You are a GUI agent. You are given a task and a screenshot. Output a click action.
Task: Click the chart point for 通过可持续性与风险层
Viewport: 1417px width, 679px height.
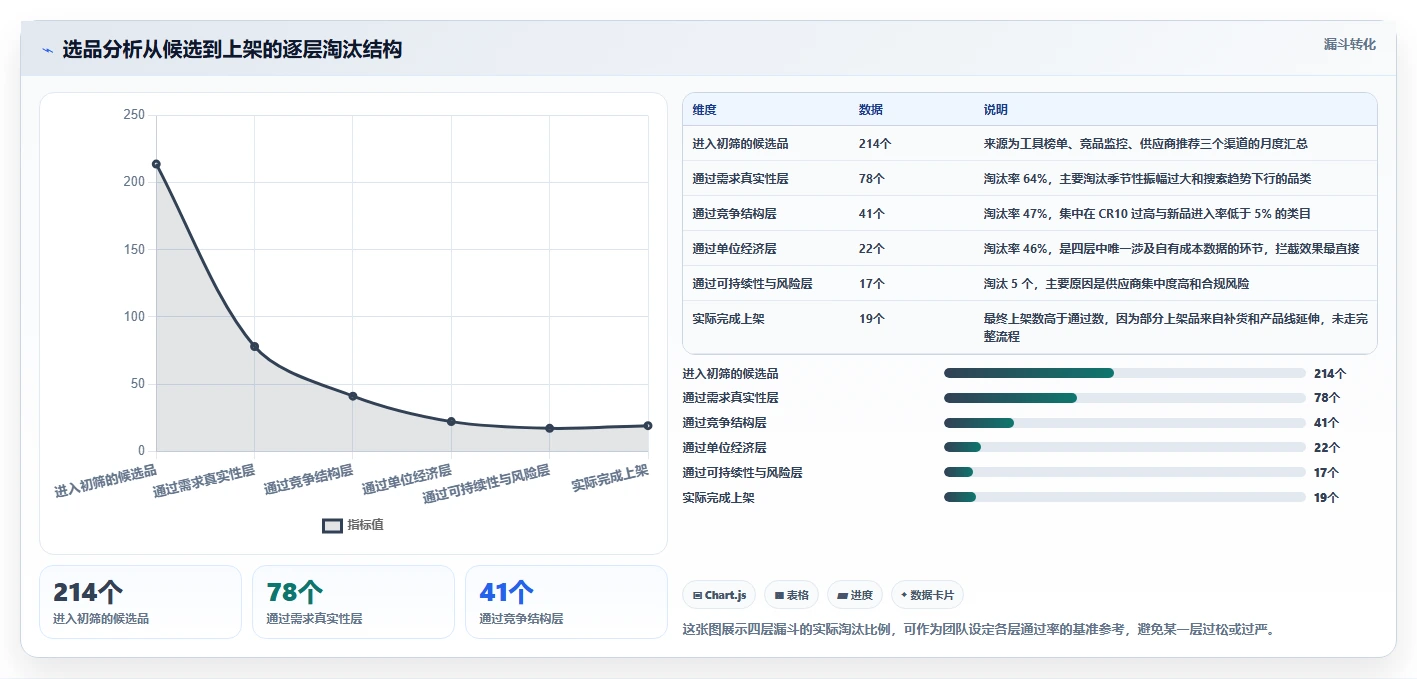tap(549, 428)
